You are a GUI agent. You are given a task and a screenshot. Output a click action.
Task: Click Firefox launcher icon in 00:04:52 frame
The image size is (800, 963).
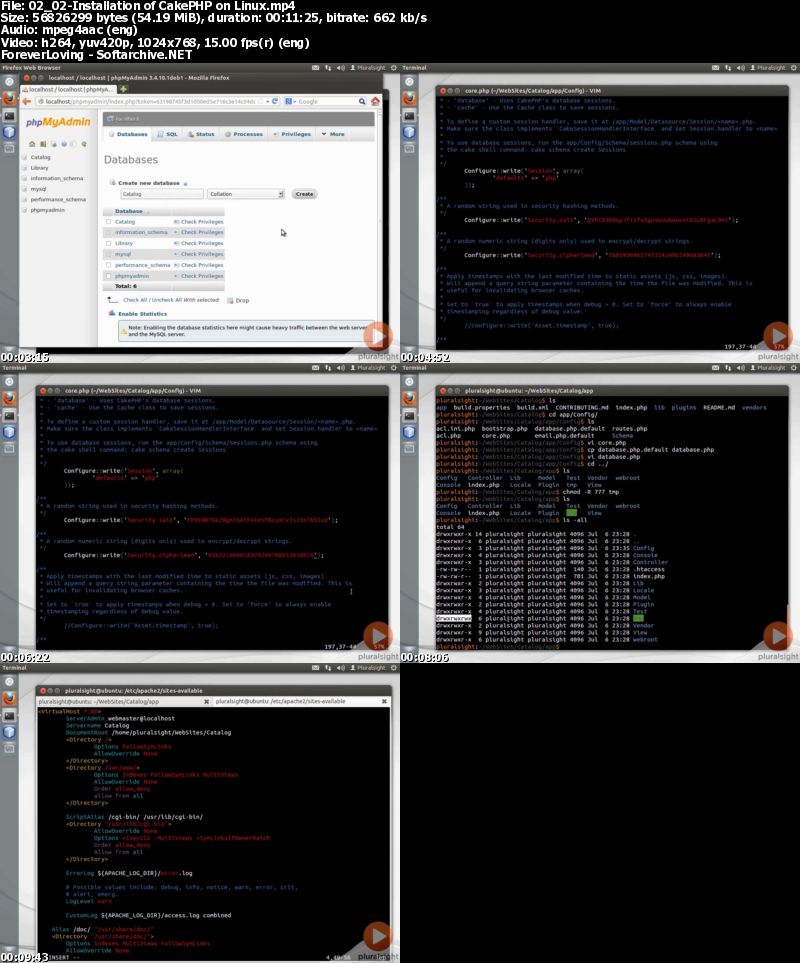(410, 98)
